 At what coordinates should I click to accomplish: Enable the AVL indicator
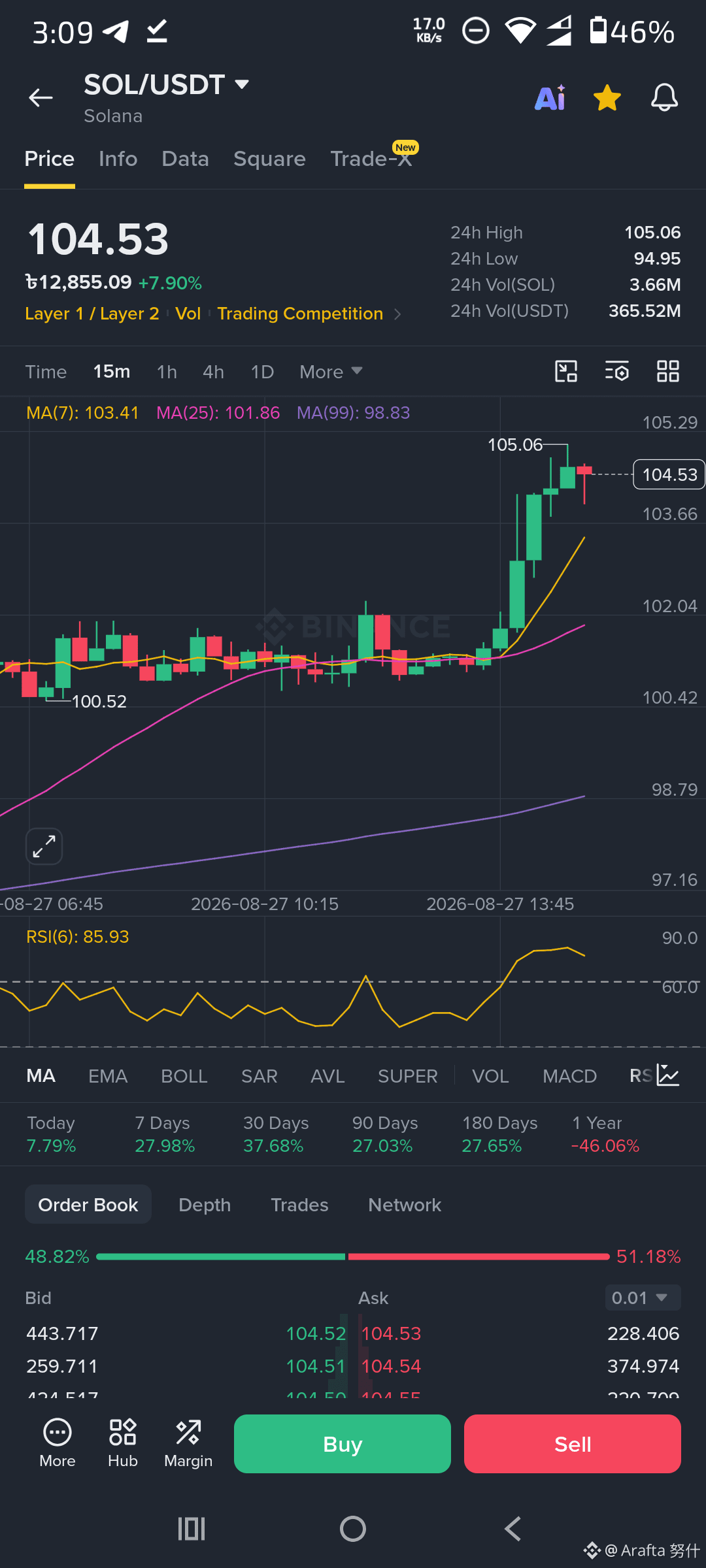point(328,1076)
